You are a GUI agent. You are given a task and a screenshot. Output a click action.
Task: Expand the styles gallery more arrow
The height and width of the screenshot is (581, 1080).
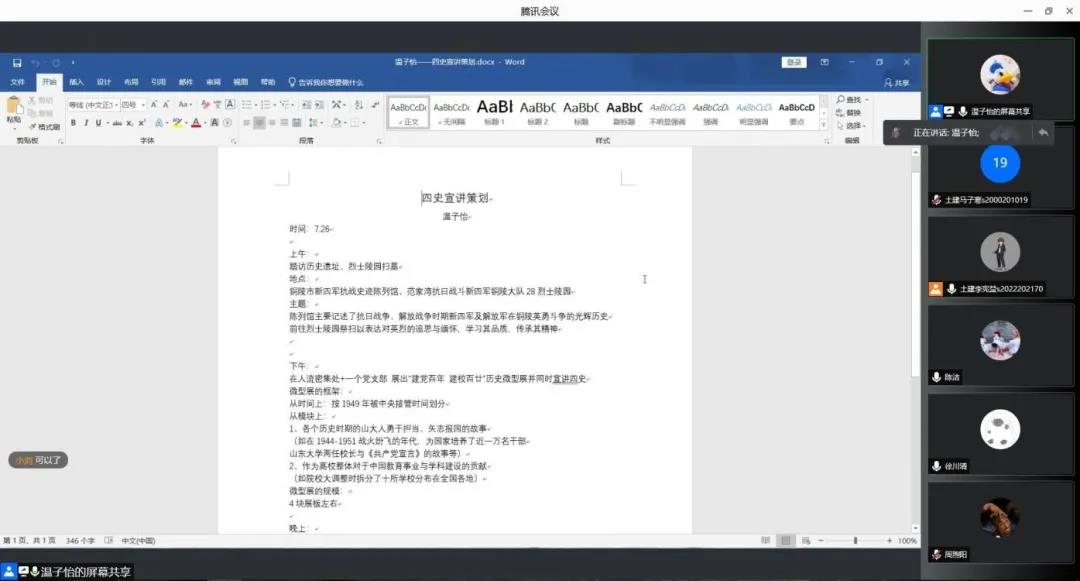(x=824, y=124)
